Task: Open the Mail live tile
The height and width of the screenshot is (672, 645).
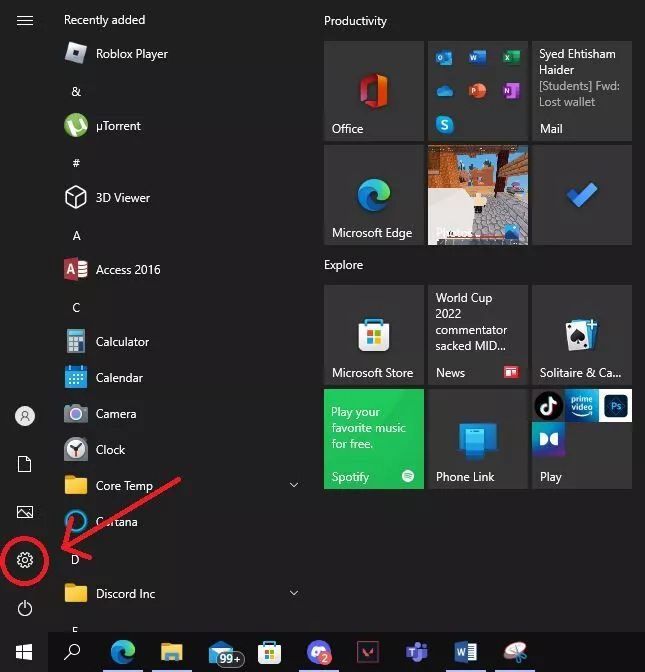Action: click(x=581, y=91)
